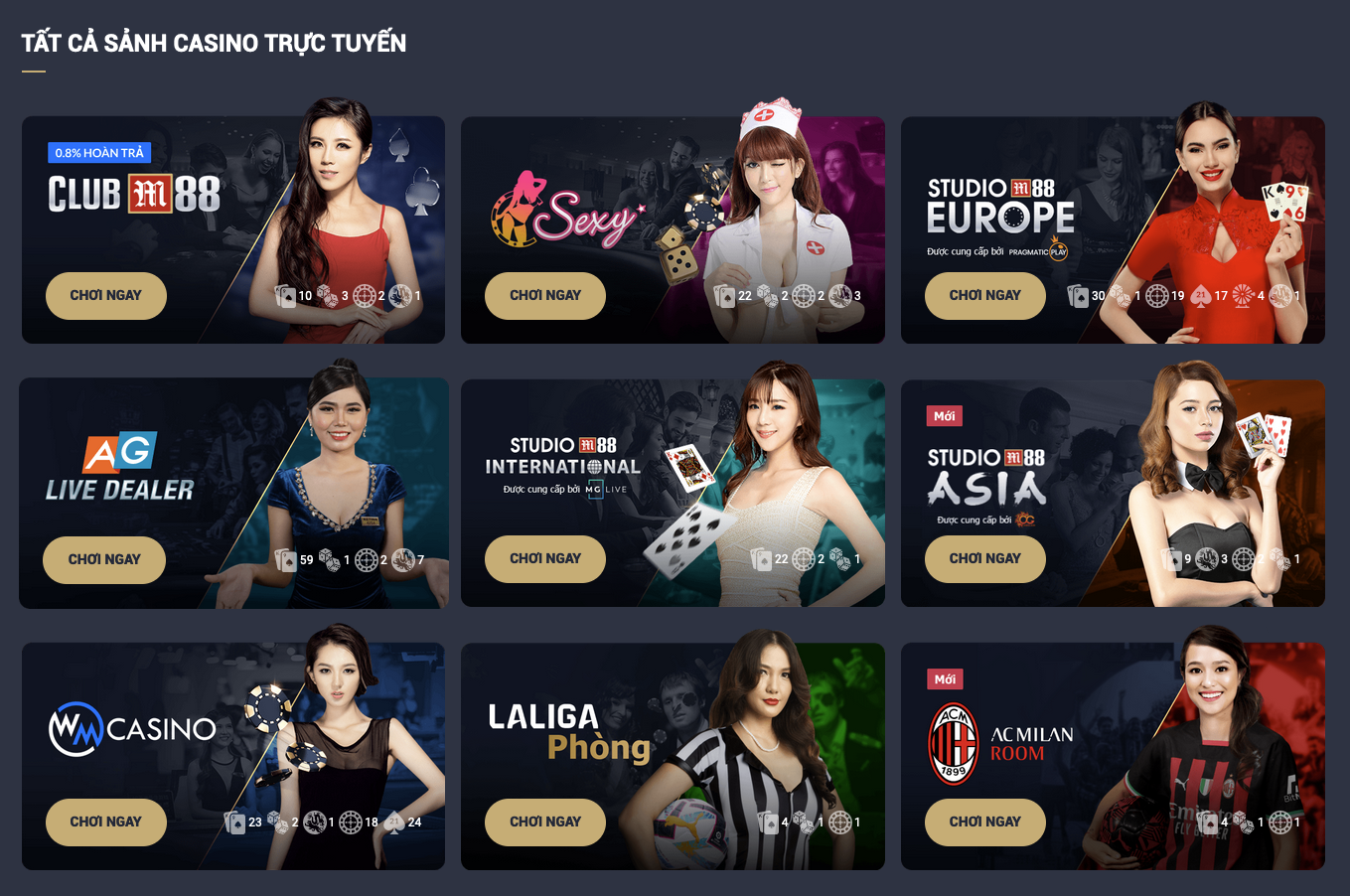1350x896 pixels.
Task: Click the money wheel icon in Studio M88 Europe card
Action: 1243,296
